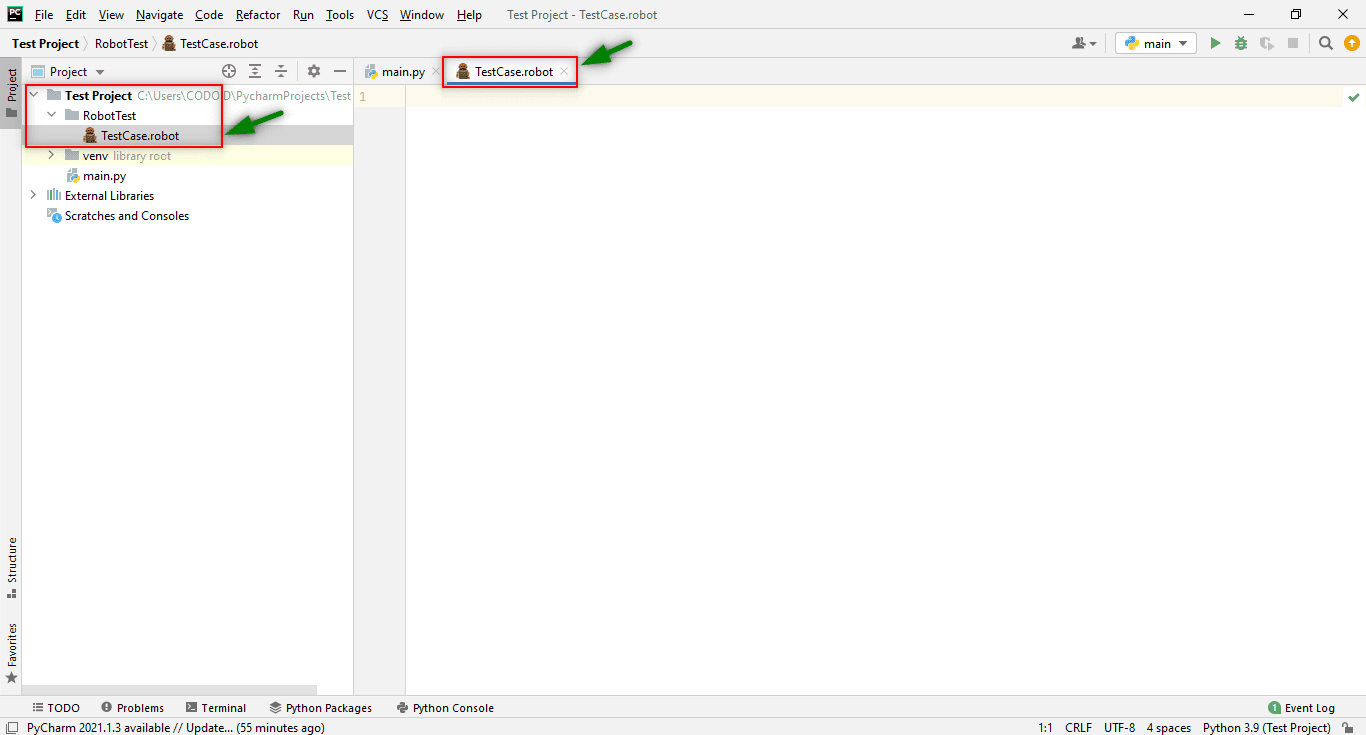Open the Code With Me users icon
The image size is (1366, 735).
click(1083, 43)
